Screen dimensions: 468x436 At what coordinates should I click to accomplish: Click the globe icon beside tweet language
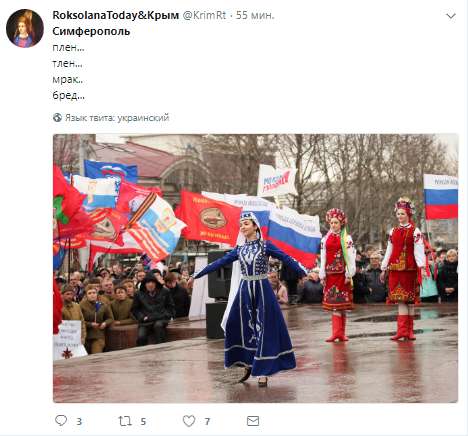[57, 117]
